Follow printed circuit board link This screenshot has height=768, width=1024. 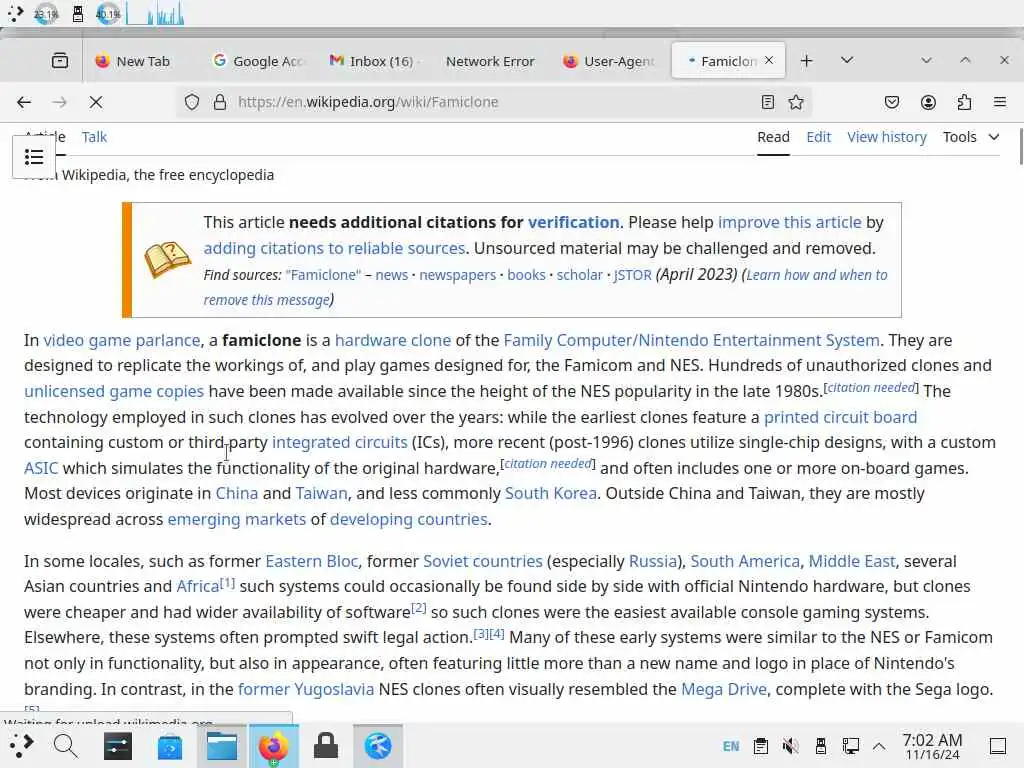840,417
